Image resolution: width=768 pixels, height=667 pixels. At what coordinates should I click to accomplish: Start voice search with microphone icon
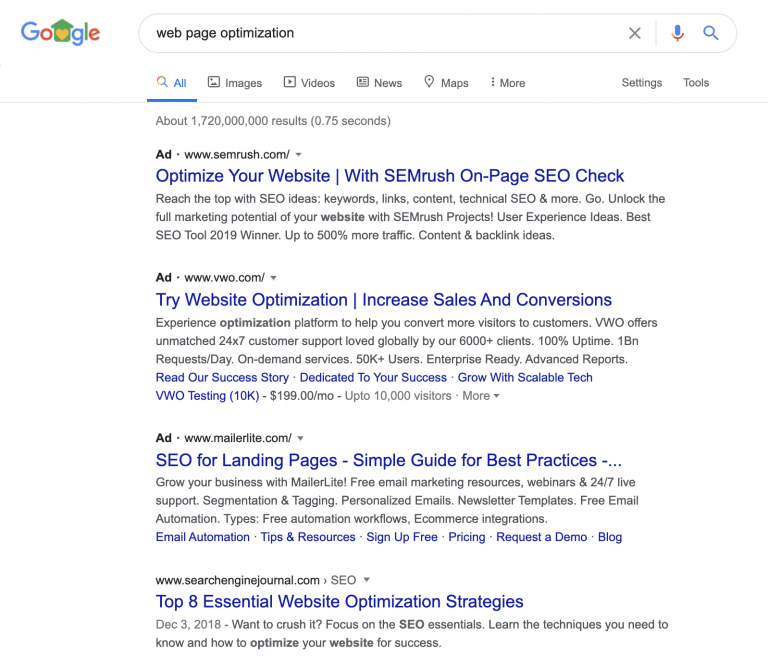point(677,33)
